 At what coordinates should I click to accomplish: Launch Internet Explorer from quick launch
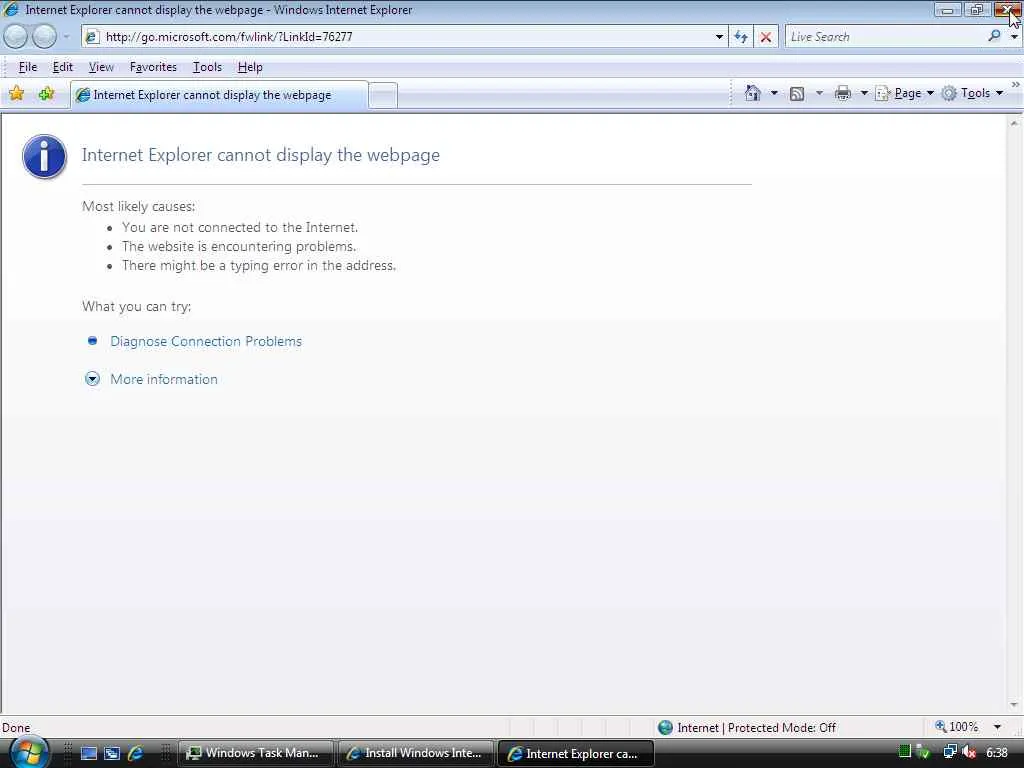click(x=135, y=753)
